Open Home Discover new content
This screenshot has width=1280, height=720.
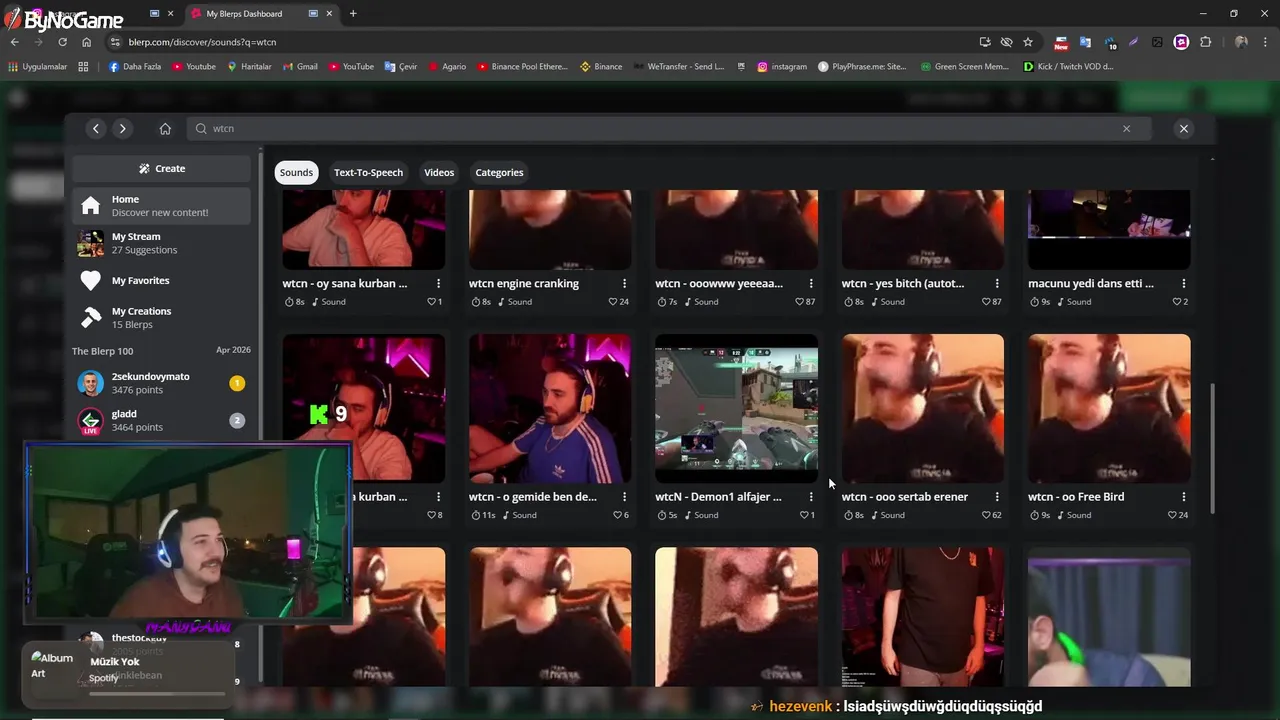click(161, 206)
